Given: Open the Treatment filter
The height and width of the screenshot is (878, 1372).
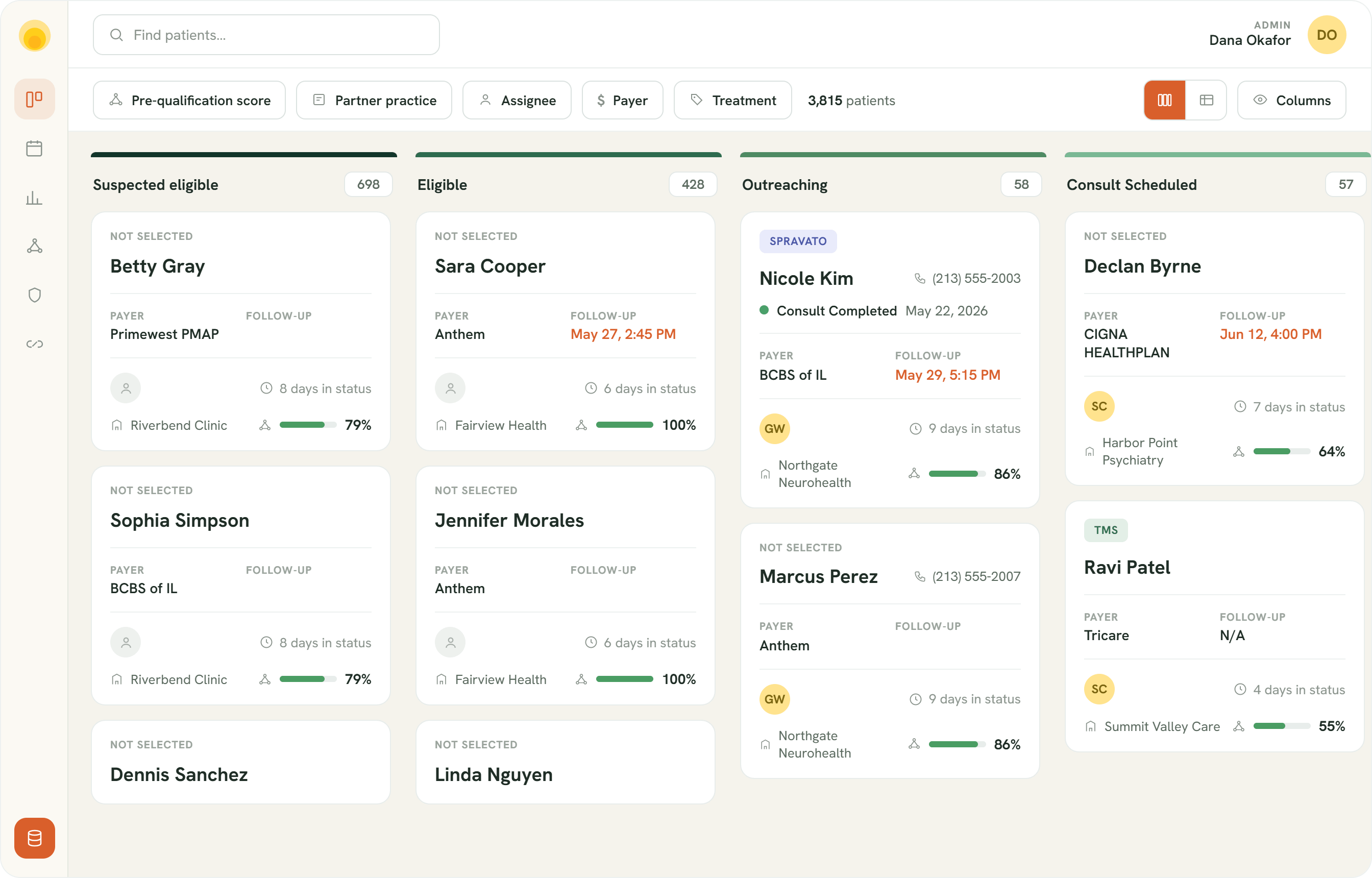Looking at the screenshot, I should (x=732, y=101).
